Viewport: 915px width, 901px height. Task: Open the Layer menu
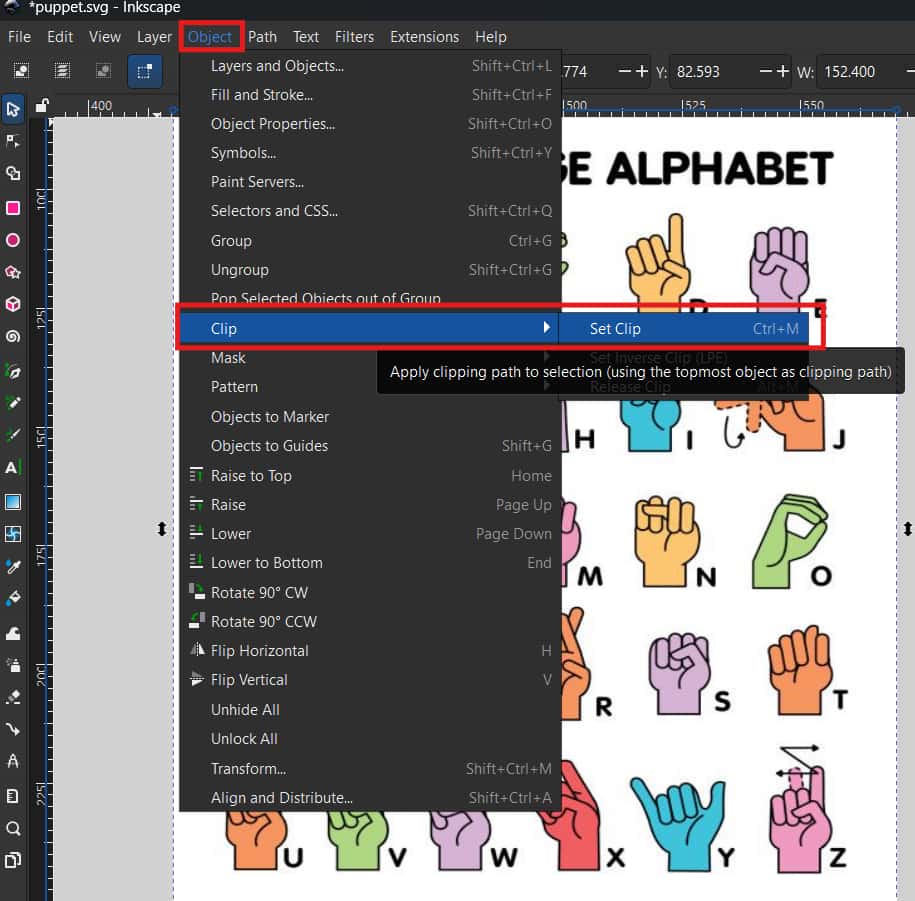154,37
